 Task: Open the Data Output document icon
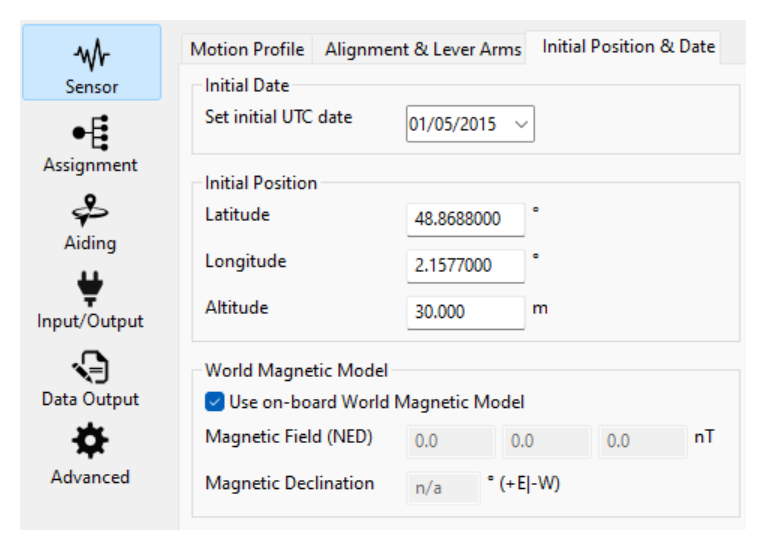pyautogui.click(x=90, y=367)
